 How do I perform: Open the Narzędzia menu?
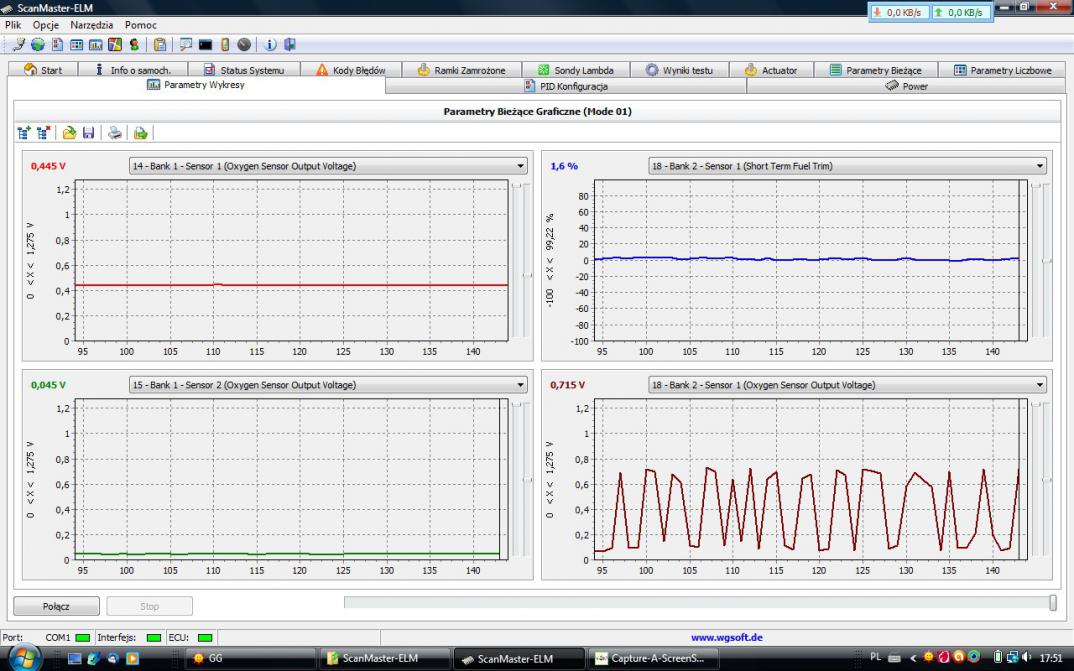pyautogui.click(x=91, y=24)
